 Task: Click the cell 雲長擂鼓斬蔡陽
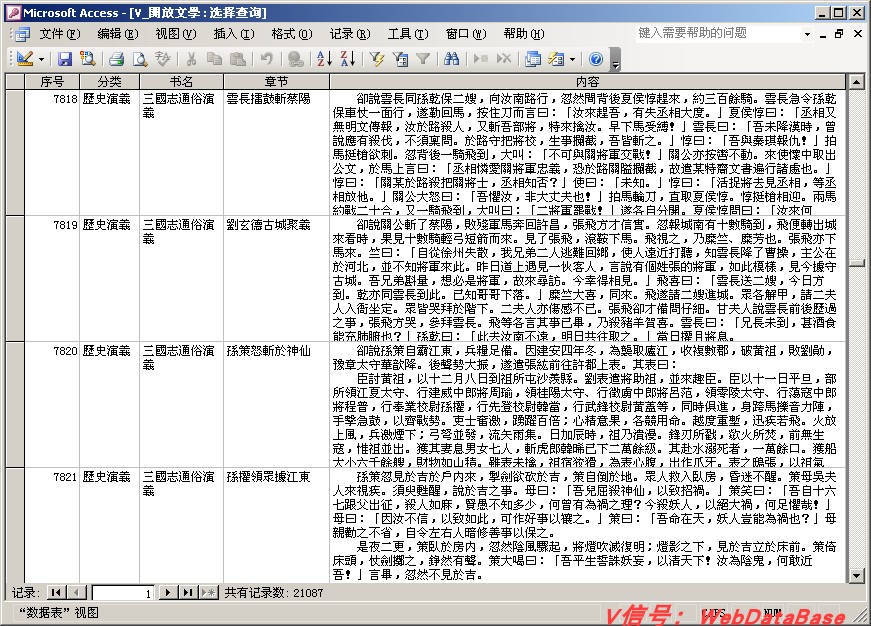pos(276,153)
